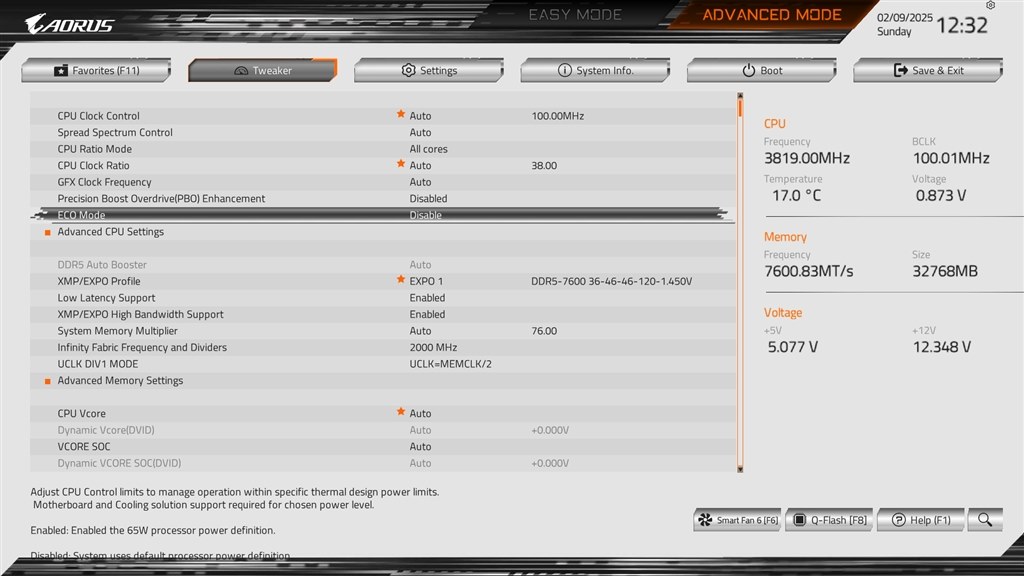Screen dimensions: 1024x576
Task: Click the AORUS logo
Action: (69, 25)
